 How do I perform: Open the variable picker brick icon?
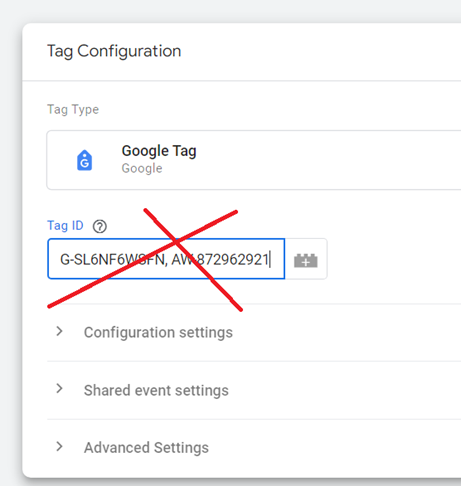pos(306,260)
